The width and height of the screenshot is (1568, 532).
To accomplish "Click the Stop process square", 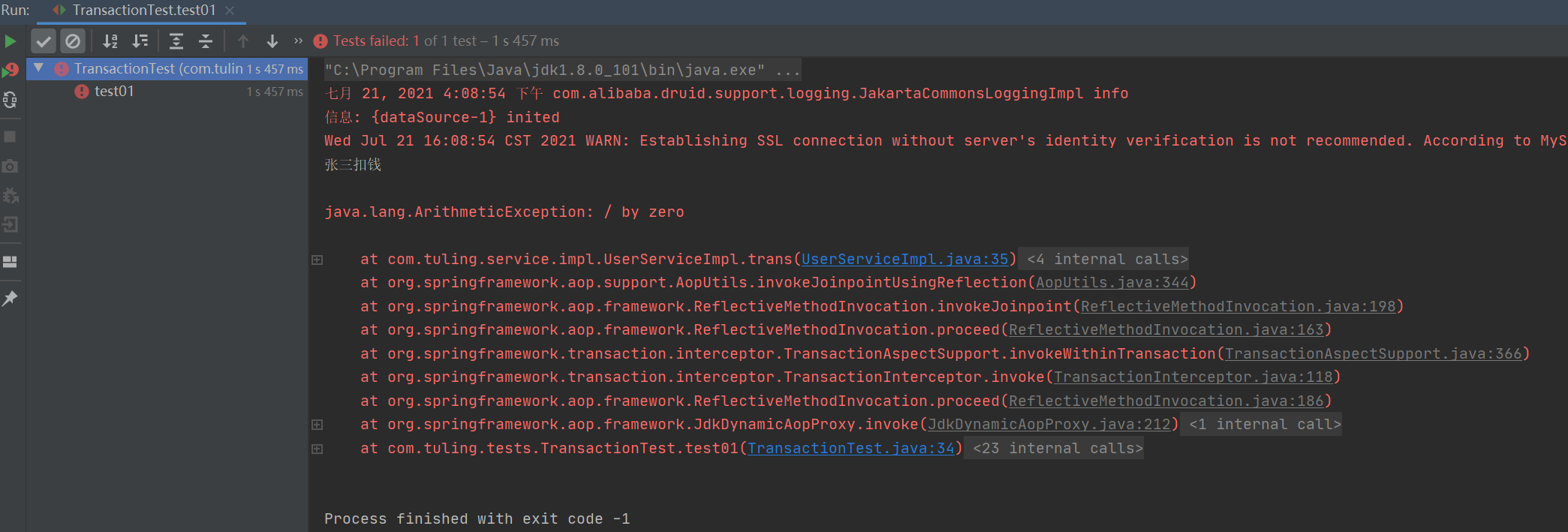I will click(x=11, y=137).
